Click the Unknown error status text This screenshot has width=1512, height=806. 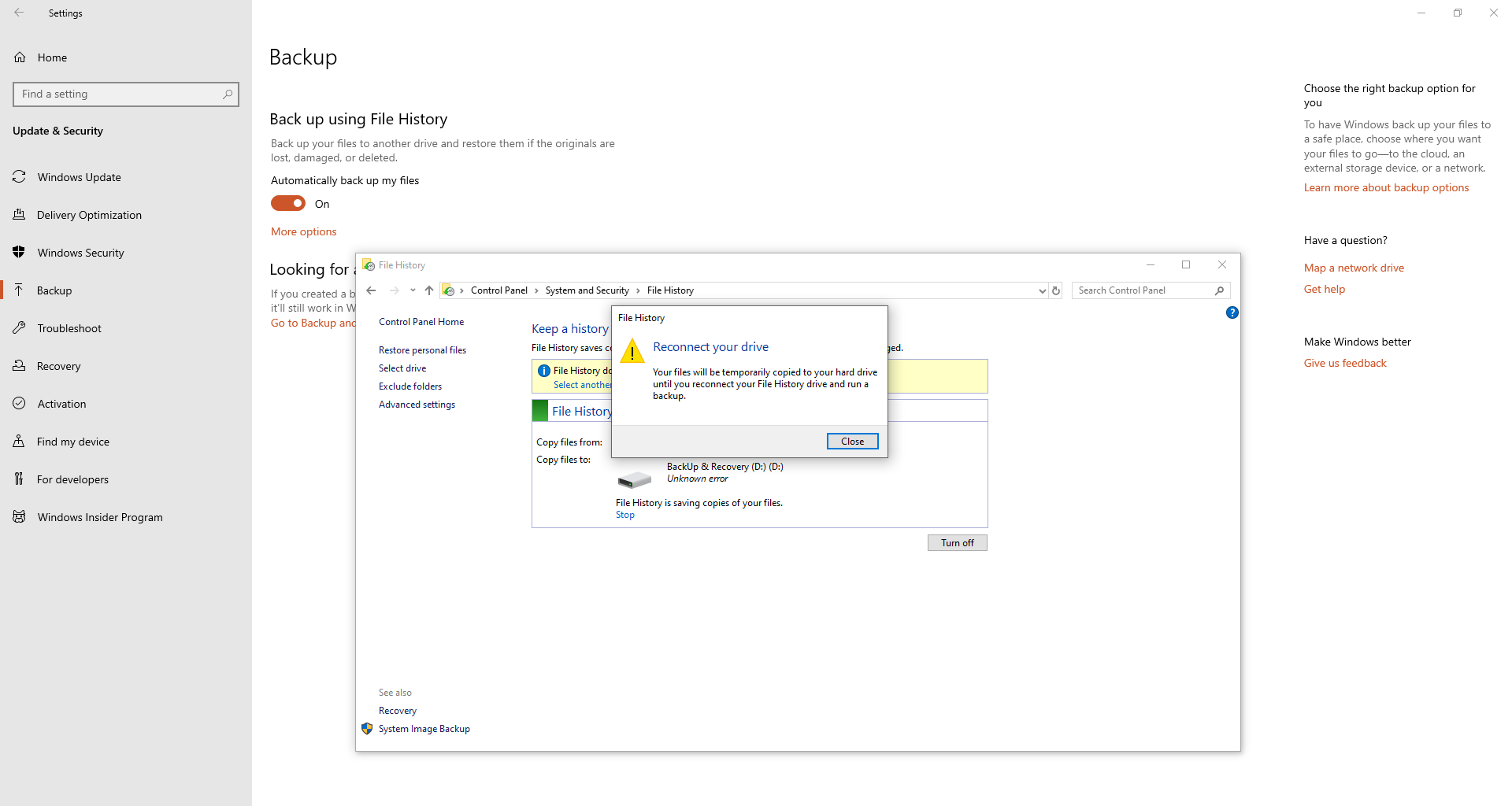pos(697,479)
